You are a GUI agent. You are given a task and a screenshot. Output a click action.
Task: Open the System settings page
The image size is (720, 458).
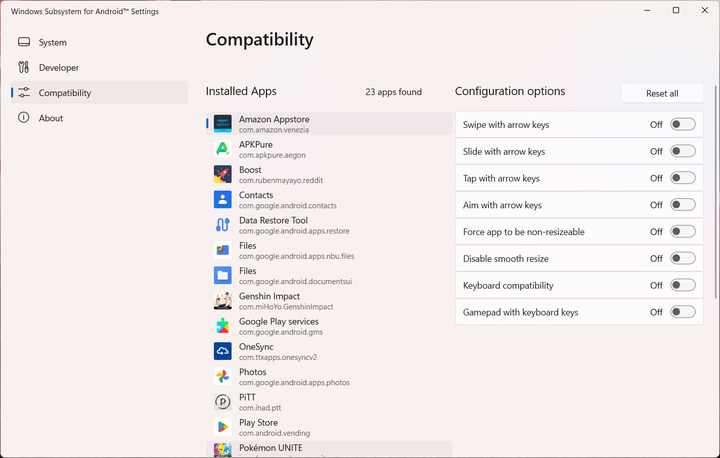[99, 42]
